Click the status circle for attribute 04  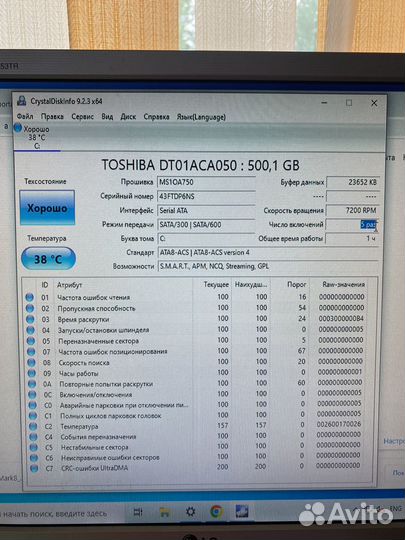(x=31, y=330)
